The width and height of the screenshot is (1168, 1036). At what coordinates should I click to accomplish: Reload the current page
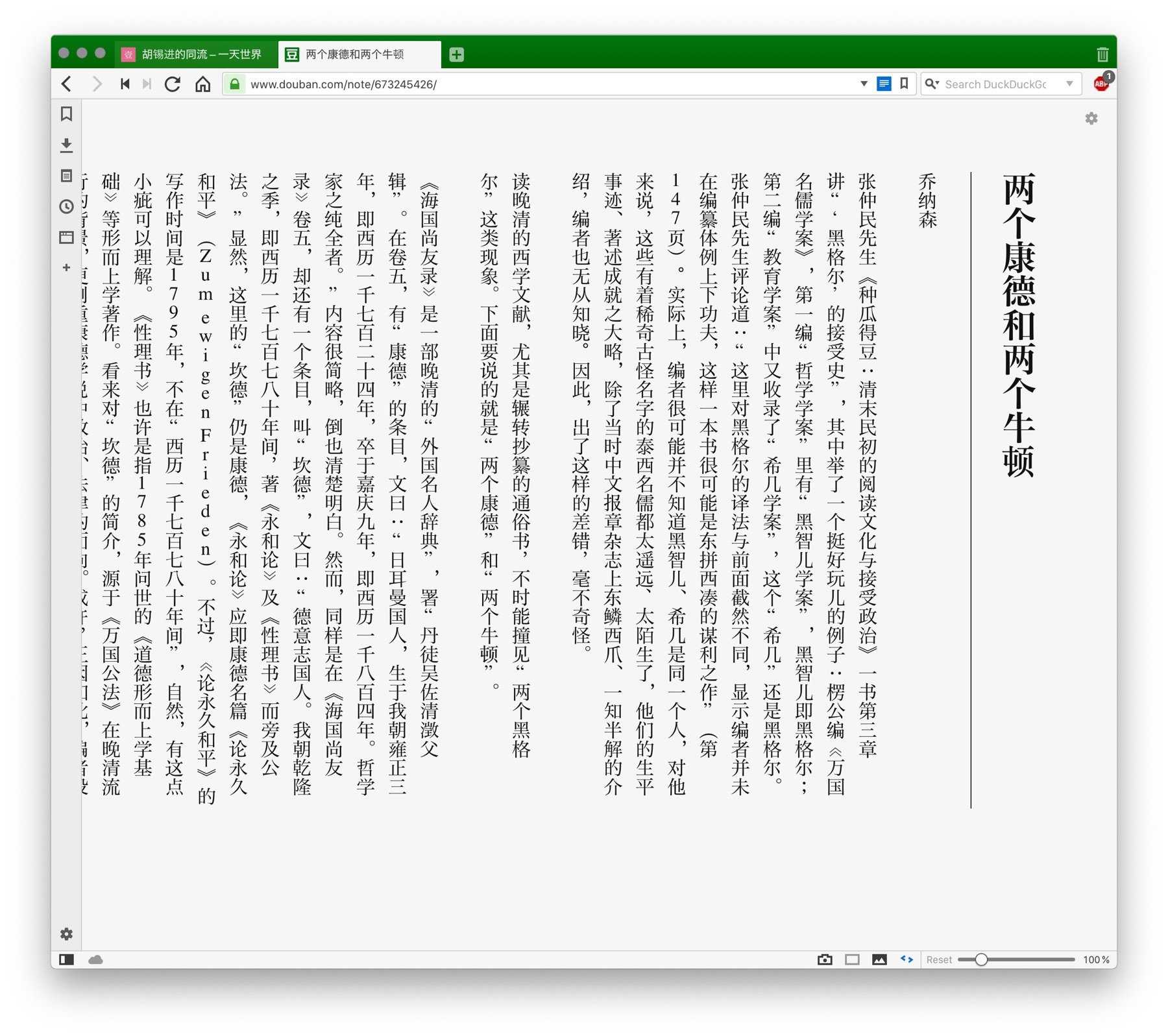[x=173, y=84]
